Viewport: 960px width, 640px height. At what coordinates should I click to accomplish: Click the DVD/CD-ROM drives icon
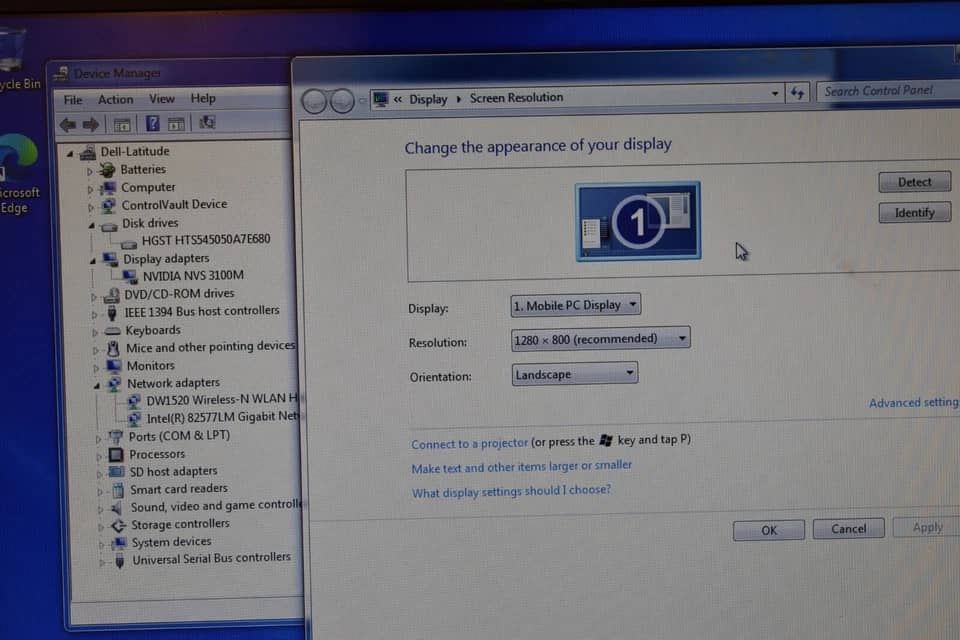pyautogui.click(x=111, y=295)
